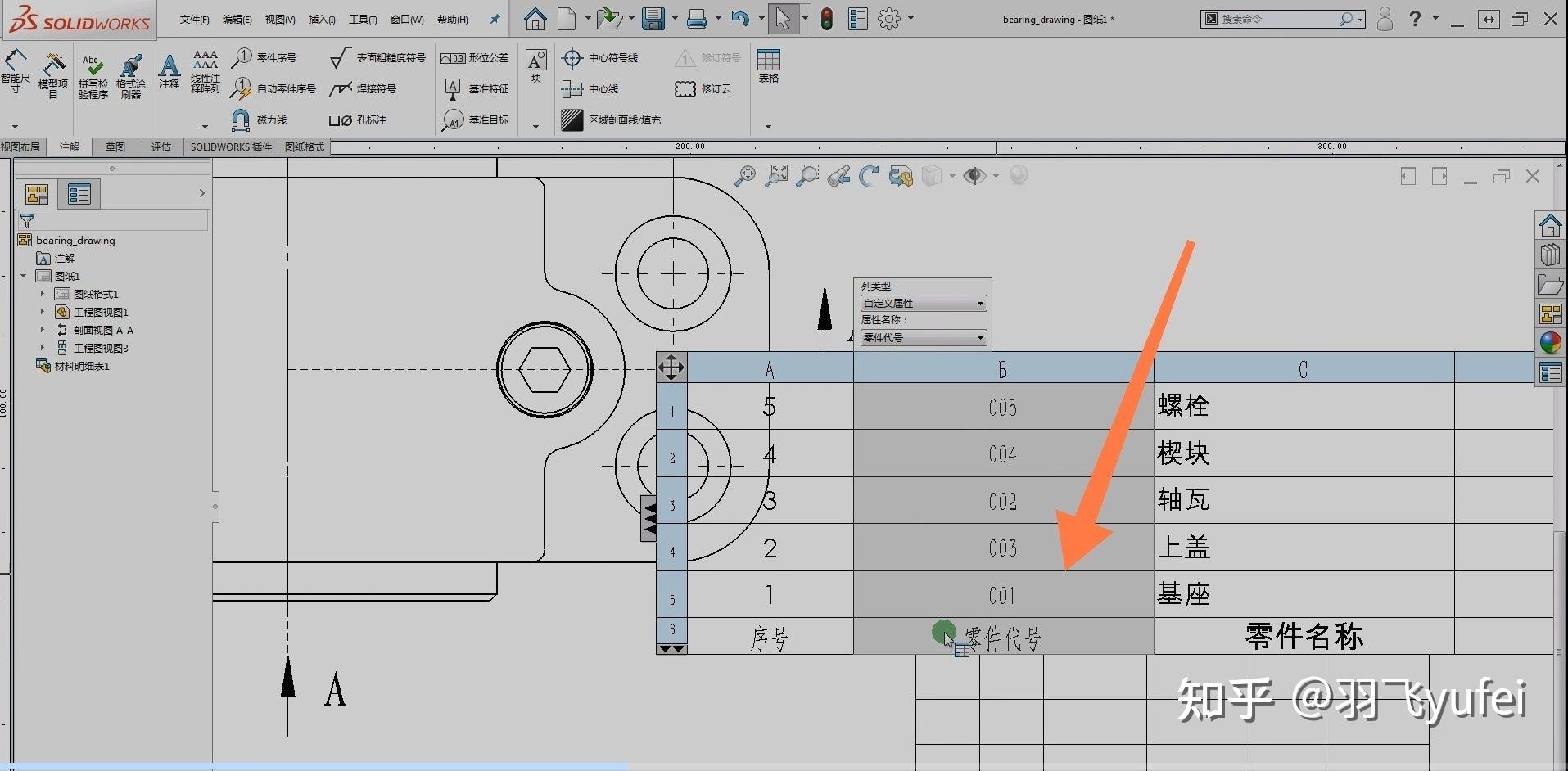Click the Undo arrow icon
This screenshot has height=771, width=1568.
(740, 18)
